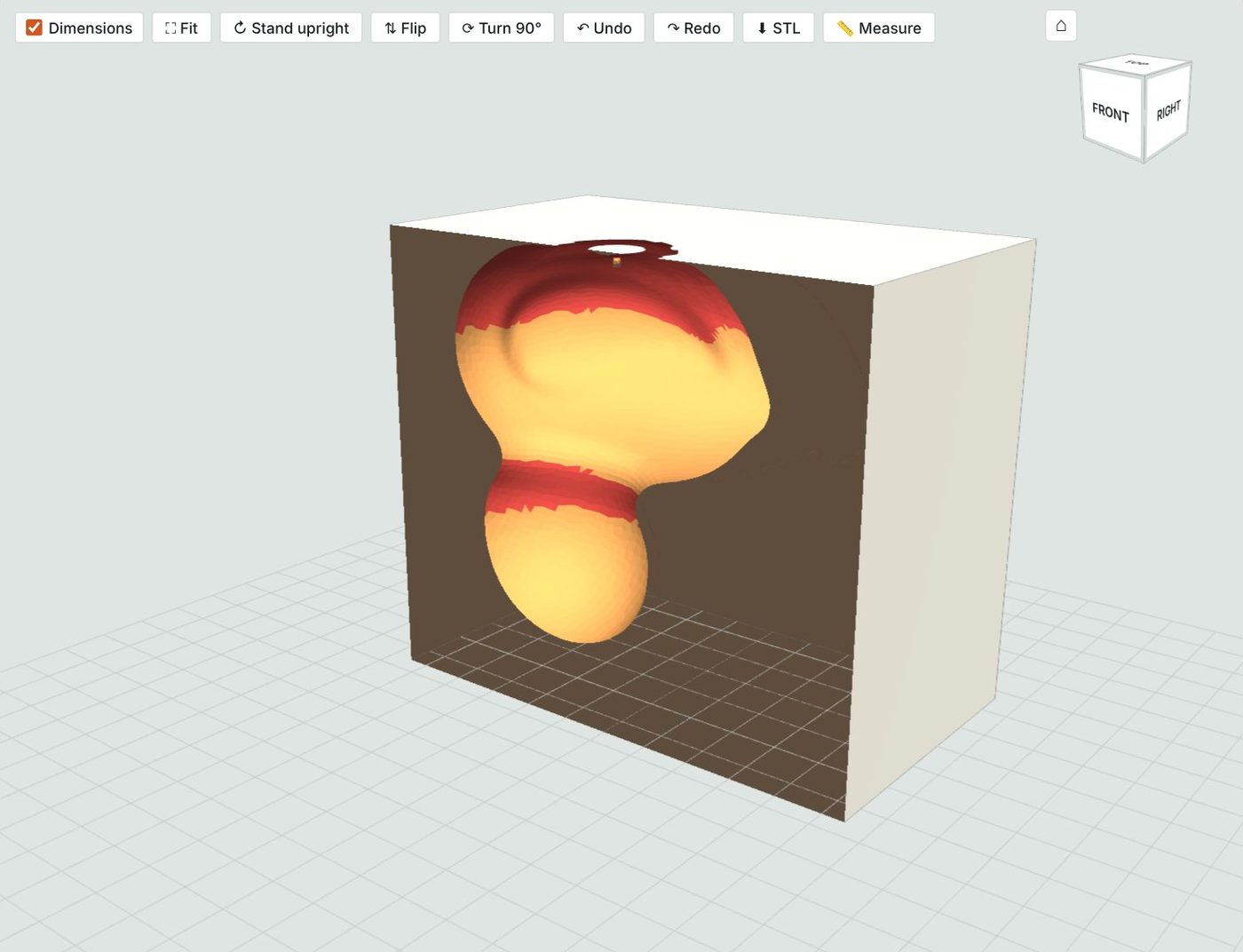1243x952 pixels.
Task: Redo the last action
Action: pyautogui.click(x=693, y=28)
